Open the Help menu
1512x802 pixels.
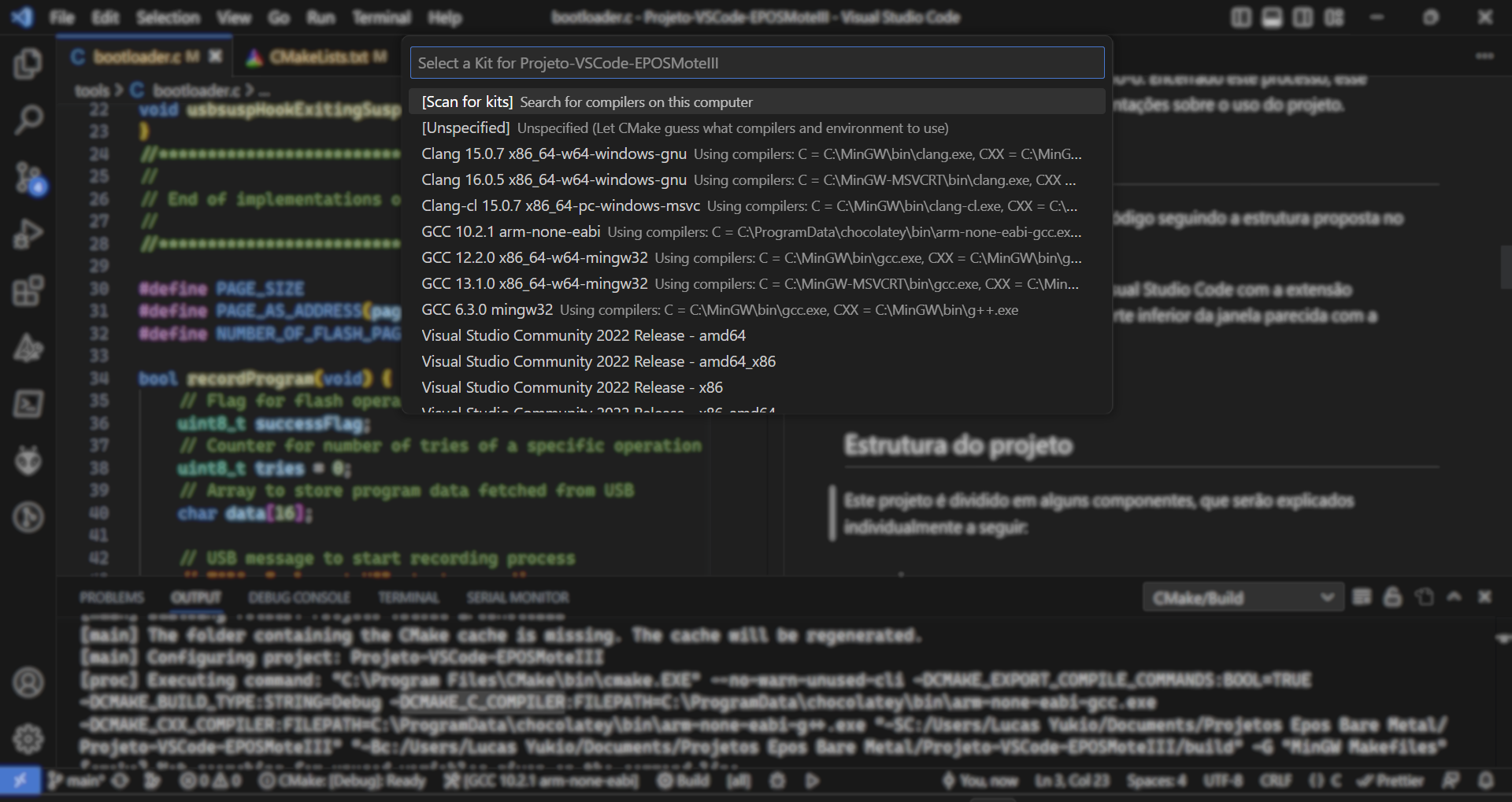point(445,17)
